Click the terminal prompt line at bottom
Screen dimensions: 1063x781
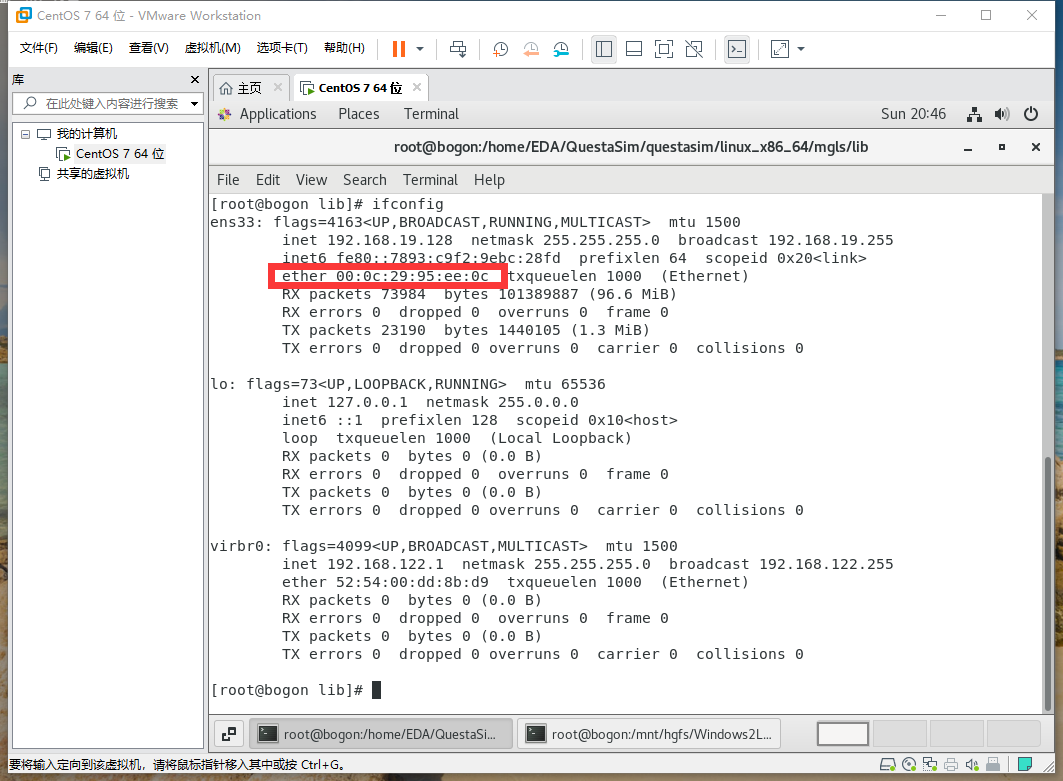[296, 690]
